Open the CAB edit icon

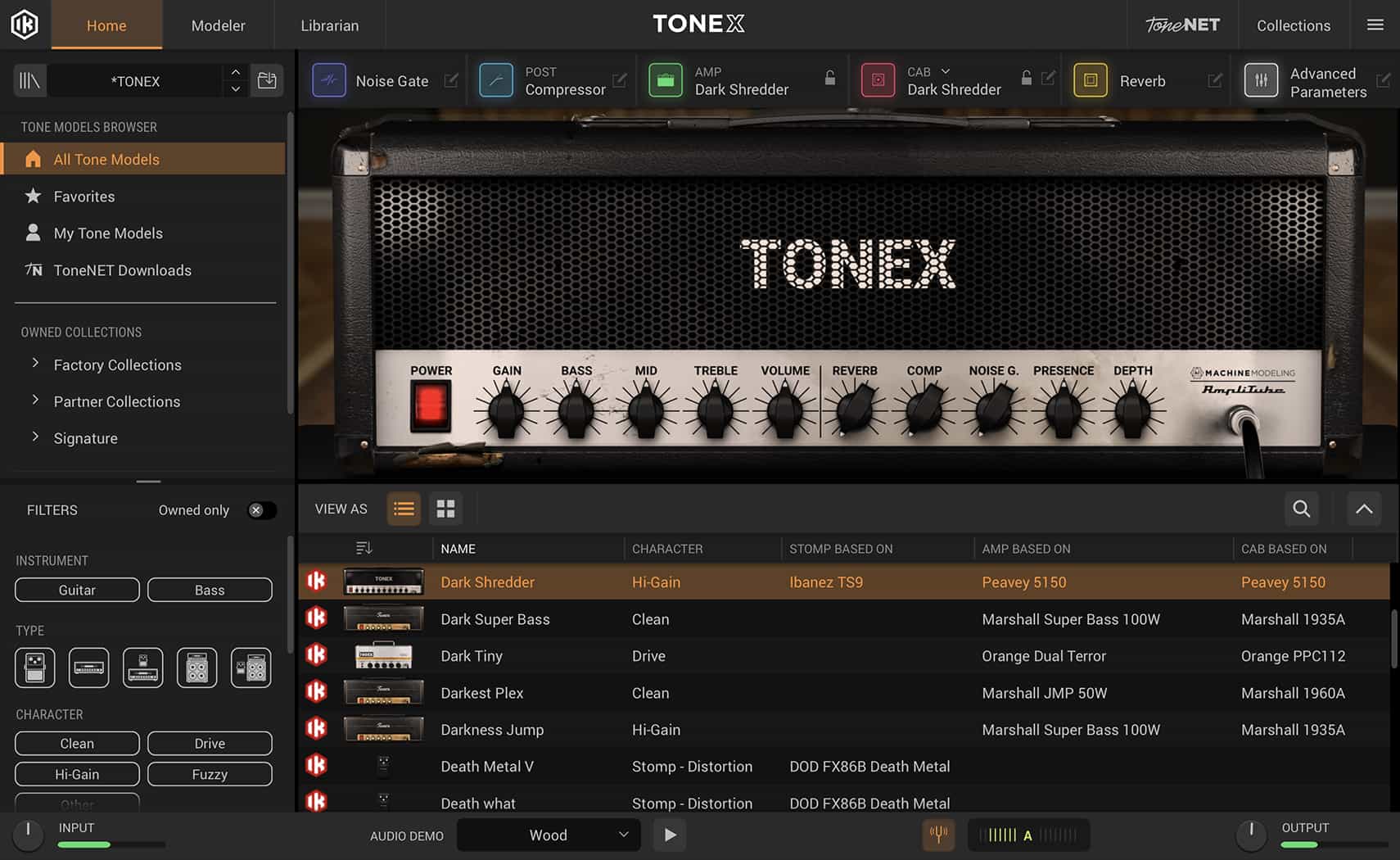pyautogui.click(x=1049, y=78)
